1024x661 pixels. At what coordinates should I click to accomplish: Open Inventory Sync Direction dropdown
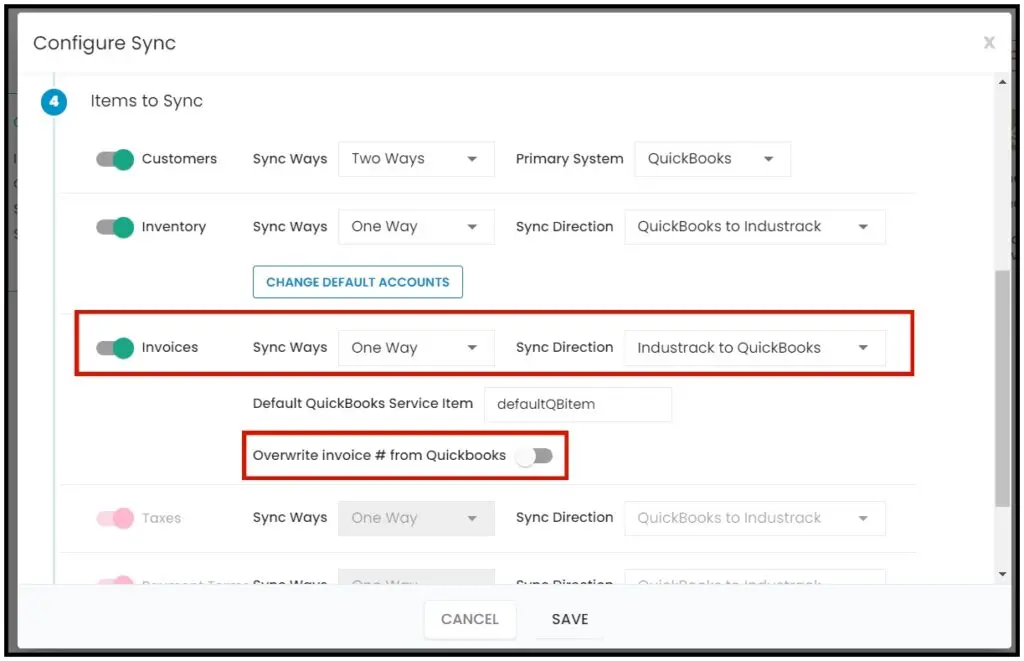click(755, 227)
